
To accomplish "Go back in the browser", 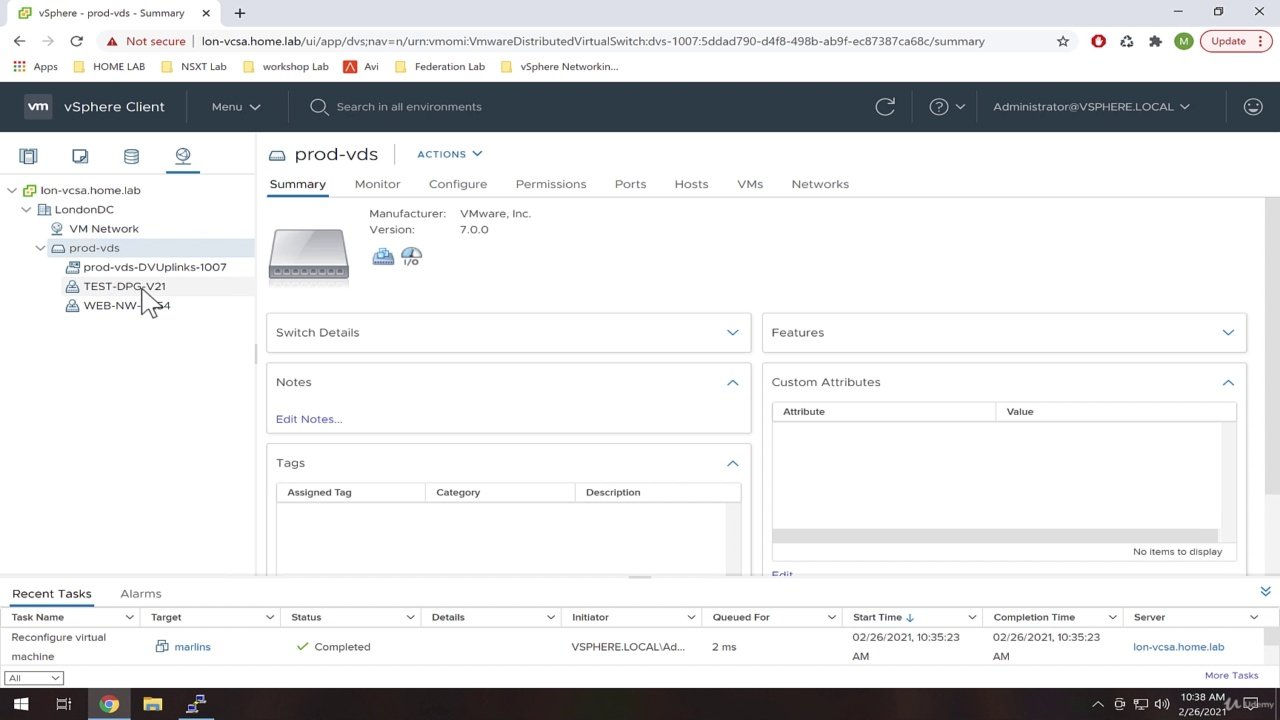I will coord(19,41).
